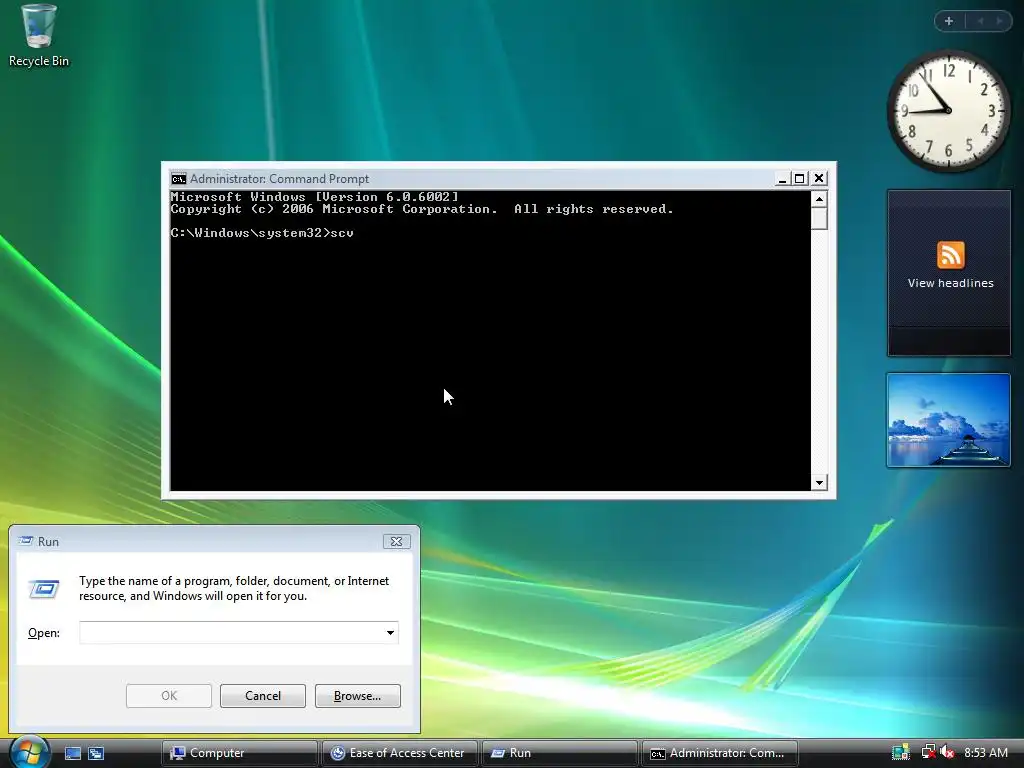
Task: Close the Command Prompt window
Action: [x=819, y=178]
